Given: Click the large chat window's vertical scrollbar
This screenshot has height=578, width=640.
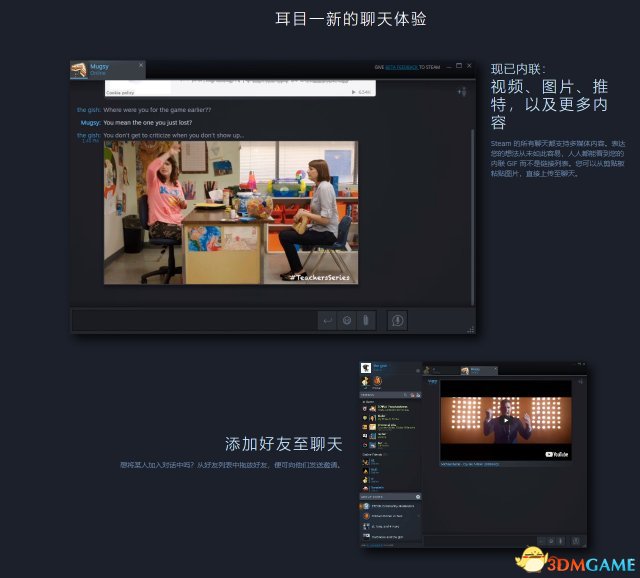Looking at the screenshot, I should tap(473, 216).
